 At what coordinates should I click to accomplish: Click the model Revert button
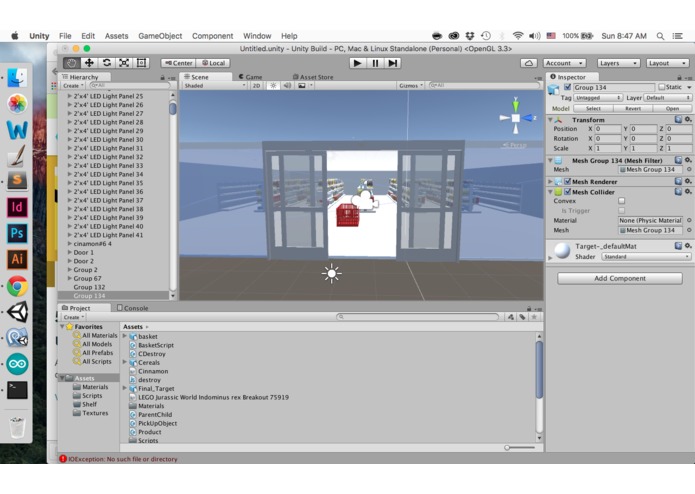633,109
